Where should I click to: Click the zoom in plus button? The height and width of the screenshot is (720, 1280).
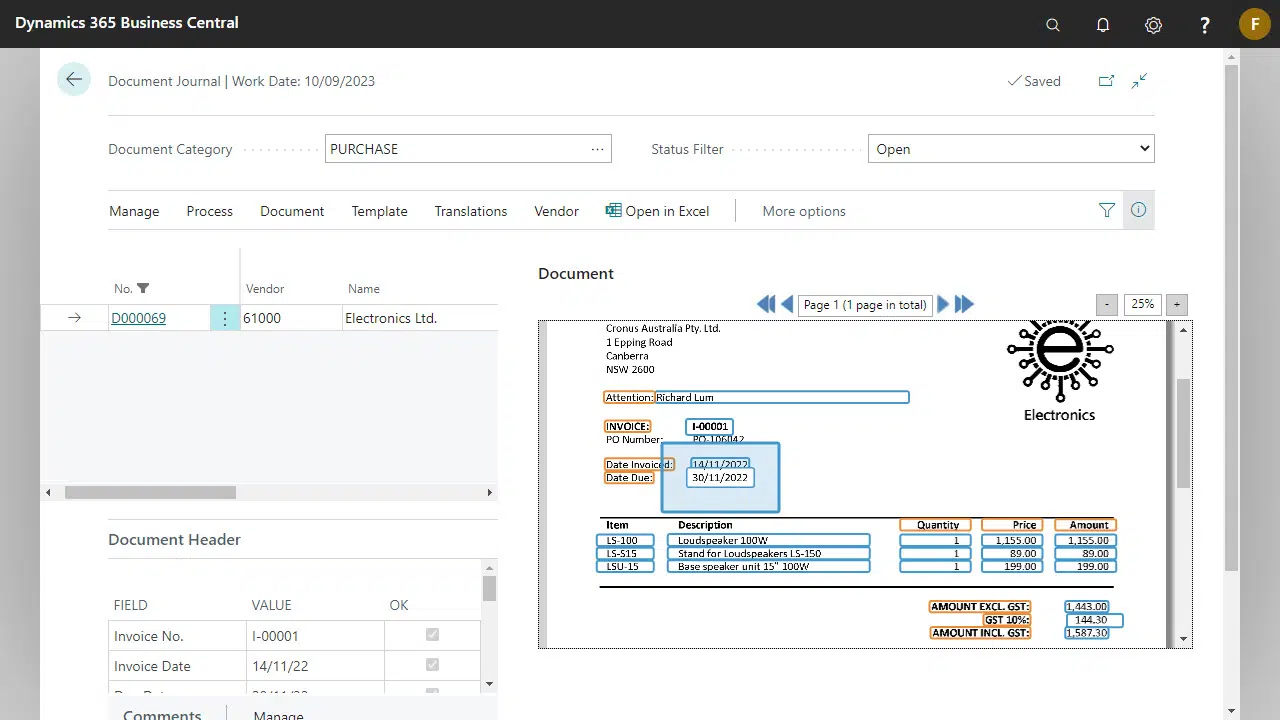click(x=1176, y=304)
